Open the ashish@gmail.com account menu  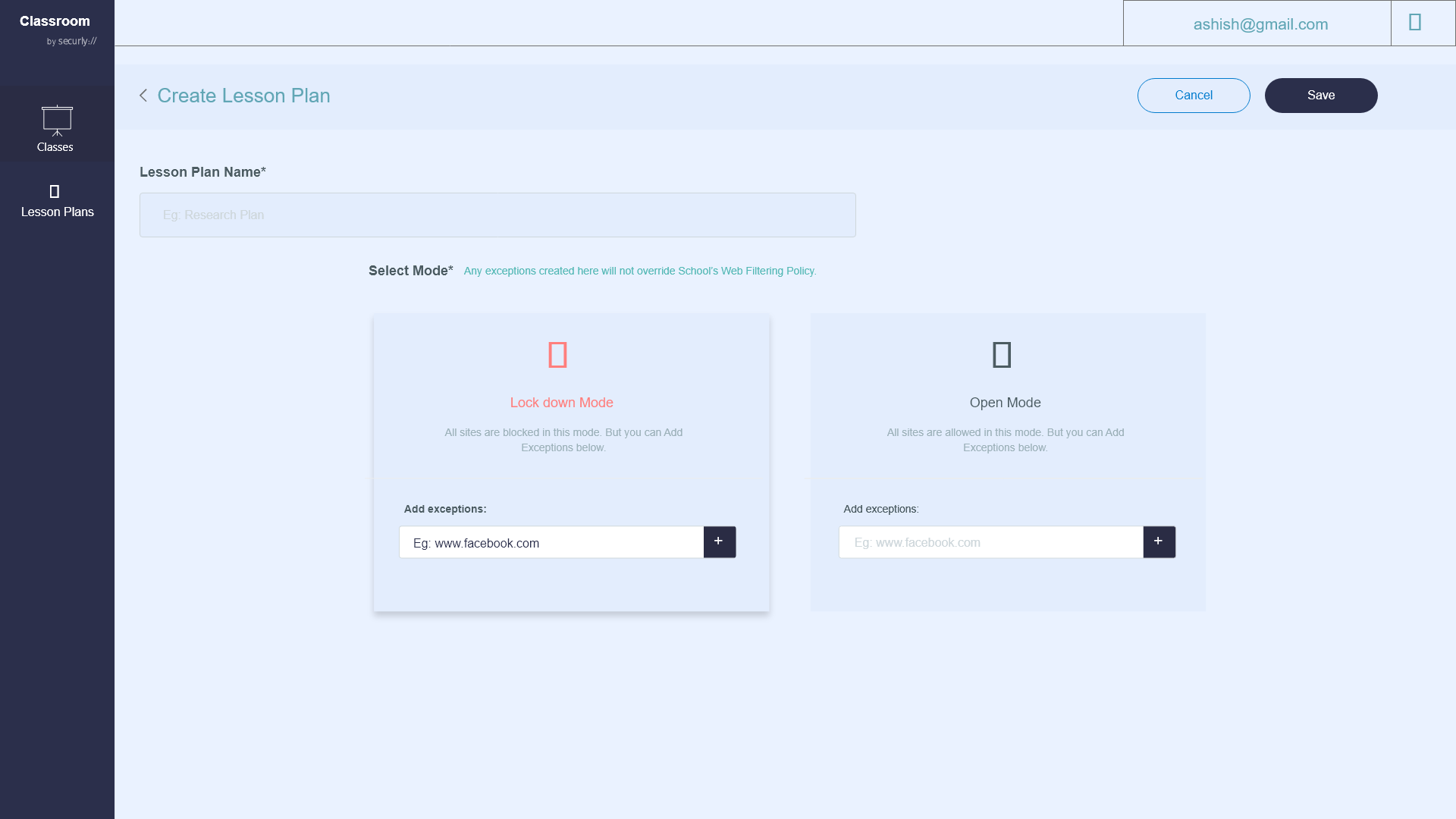(x=1260, y=24)
